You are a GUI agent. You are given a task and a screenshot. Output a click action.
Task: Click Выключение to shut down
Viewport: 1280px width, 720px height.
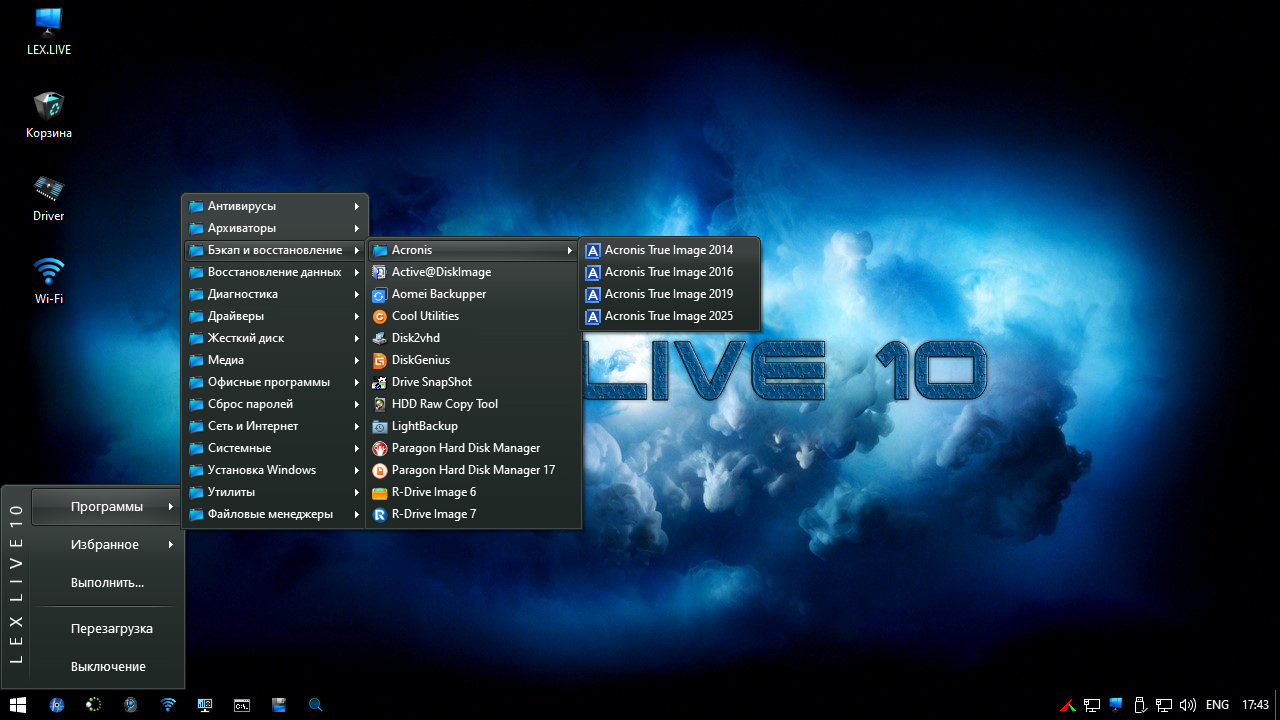pos(108,667)
